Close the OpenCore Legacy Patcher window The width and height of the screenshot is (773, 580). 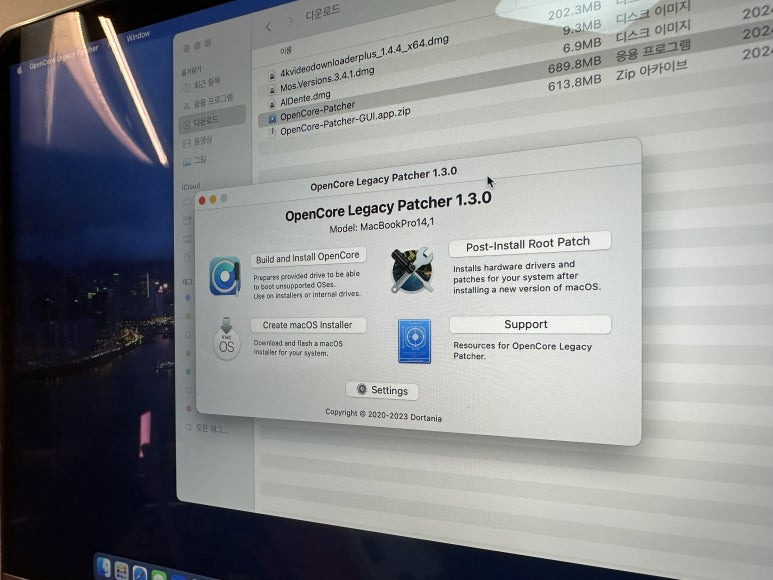click(x=202, y=200)
